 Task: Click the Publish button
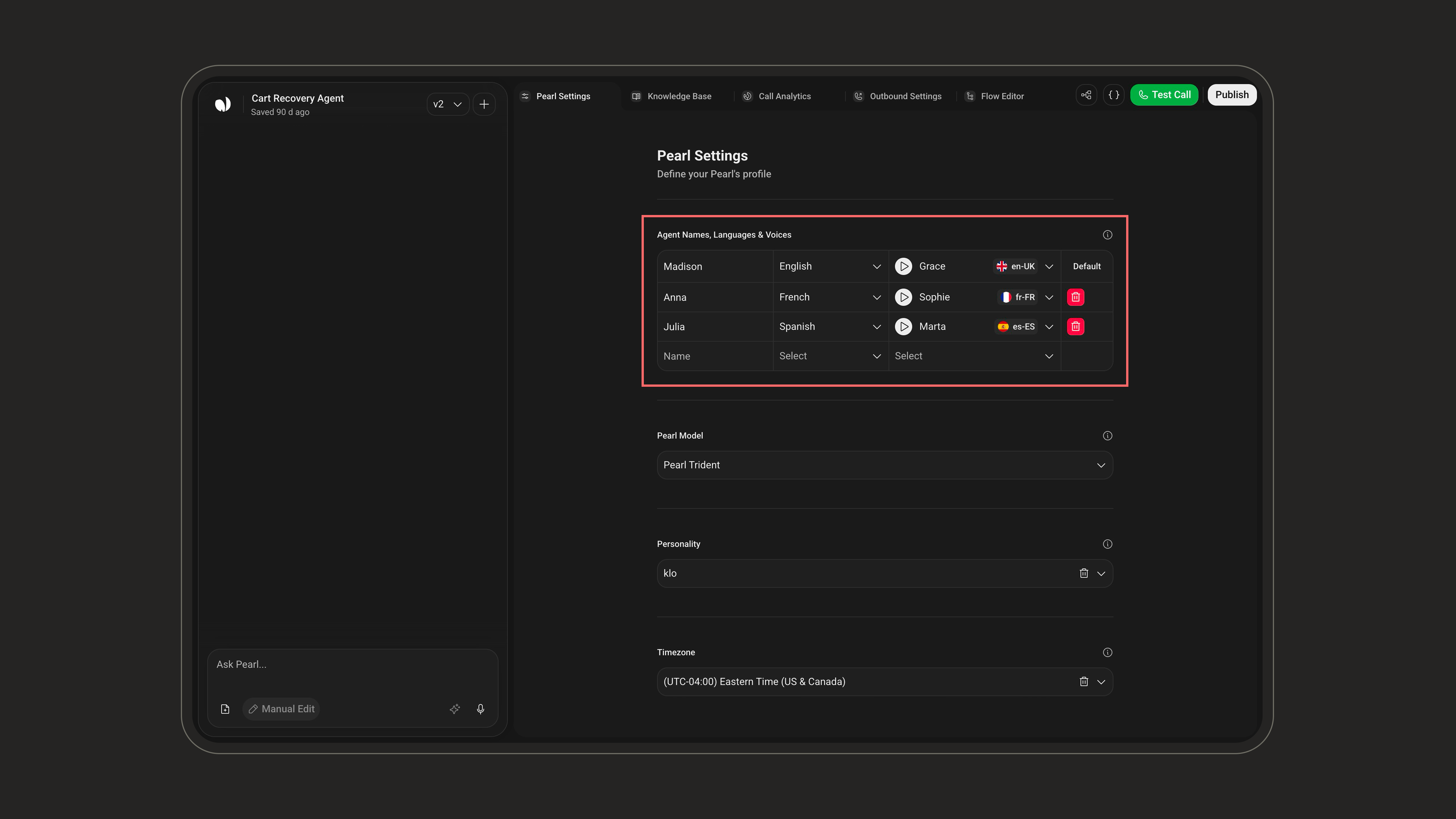click(x=1232, y=95)
